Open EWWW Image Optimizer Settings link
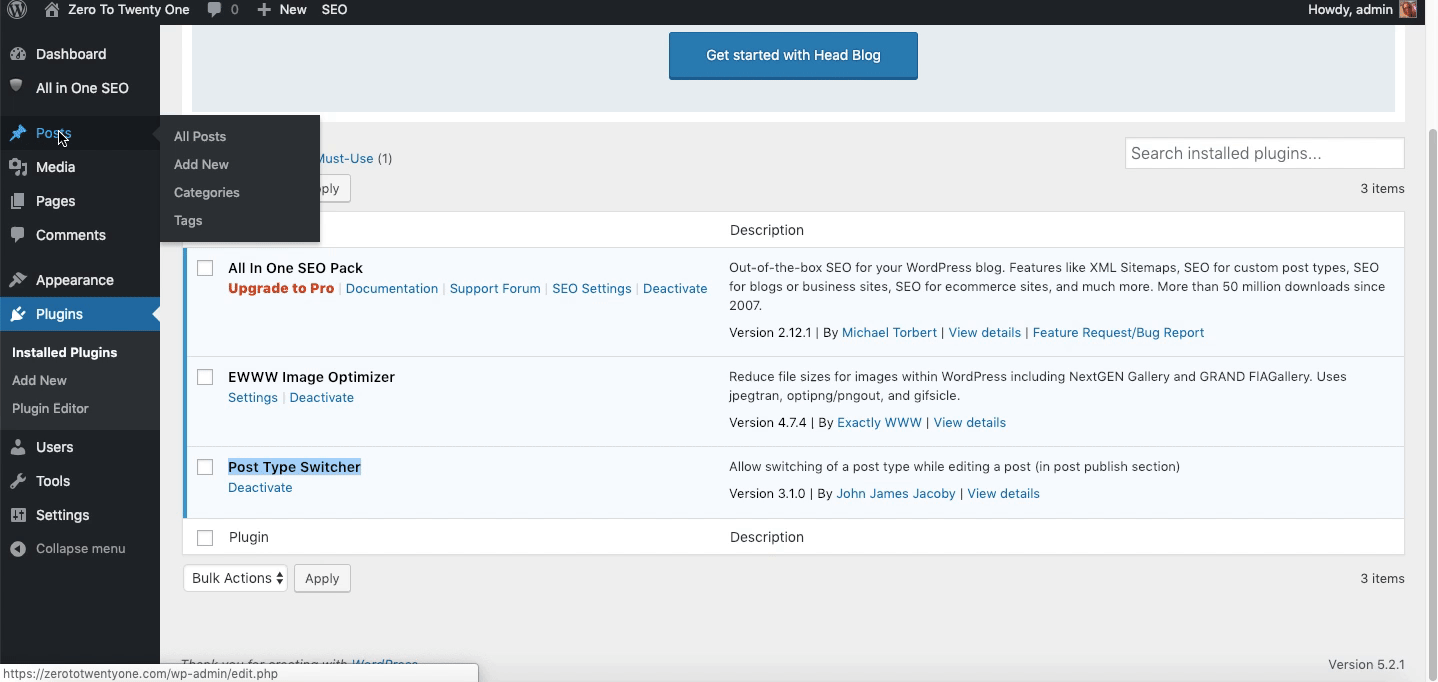The width and height of the screenshot is (1438, 682). click(x=253, y=397)
